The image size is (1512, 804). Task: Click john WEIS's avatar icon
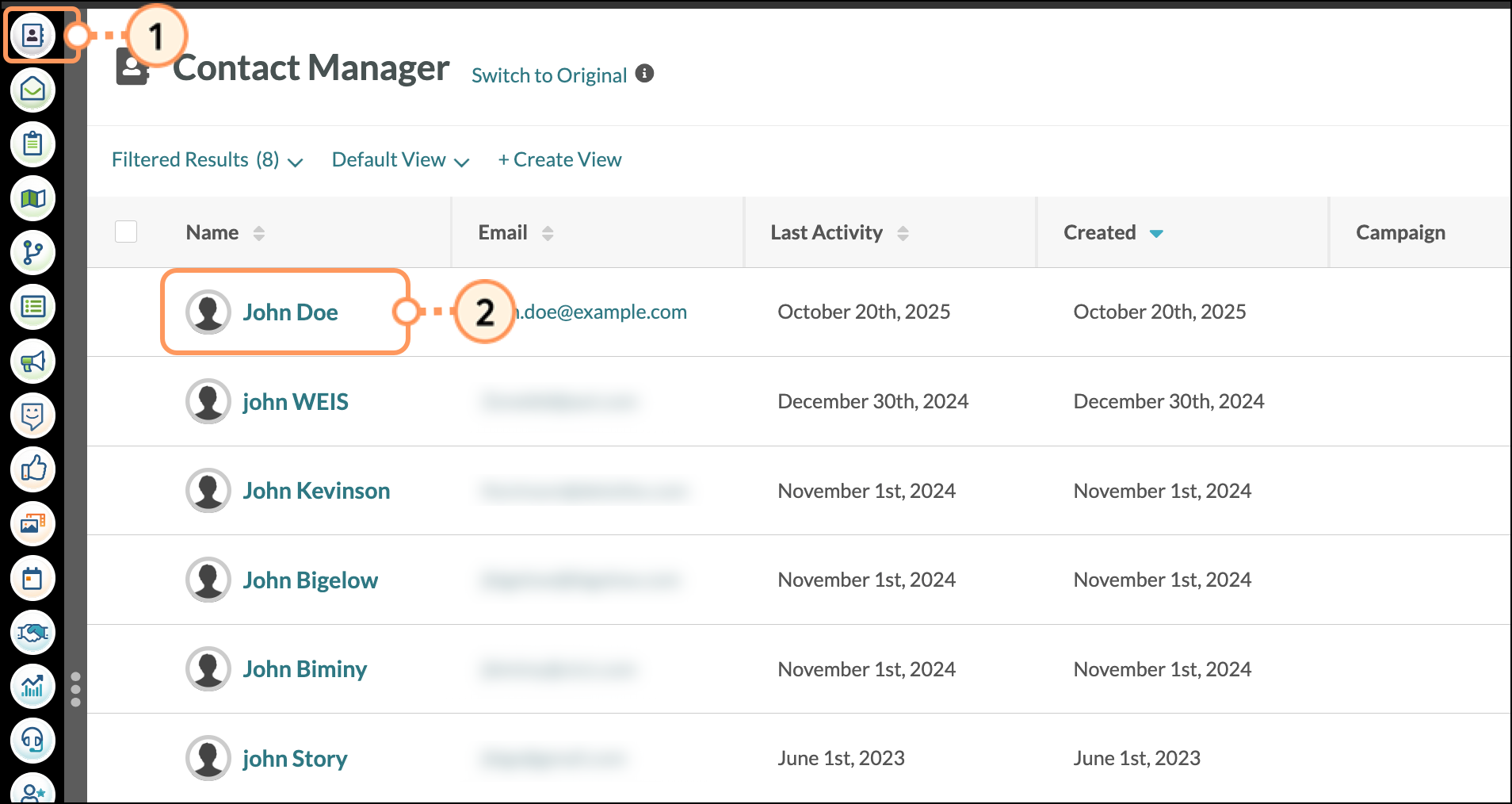208,401
